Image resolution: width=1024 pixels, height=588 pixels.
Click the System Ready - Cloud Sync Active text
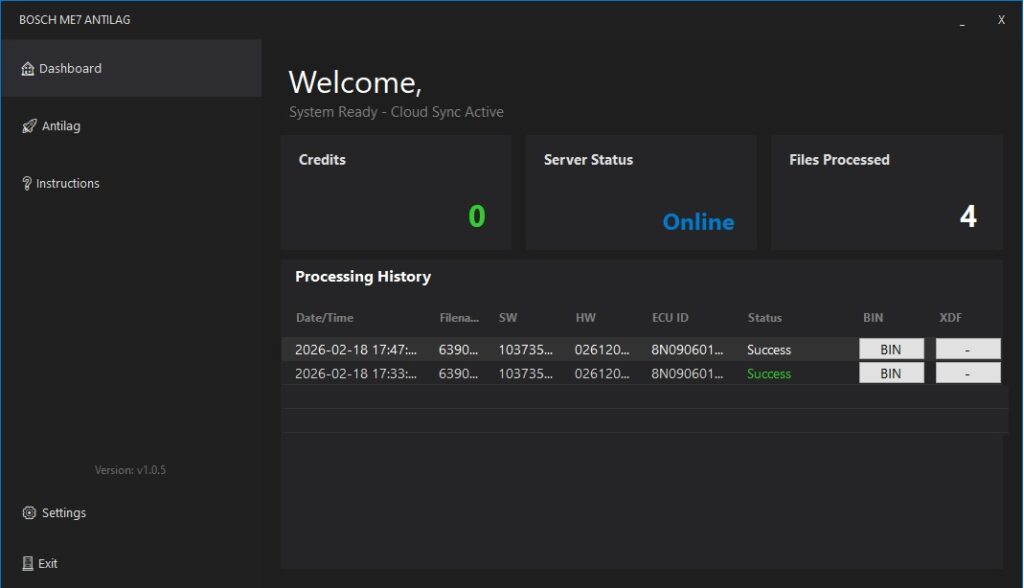[396, 112]
